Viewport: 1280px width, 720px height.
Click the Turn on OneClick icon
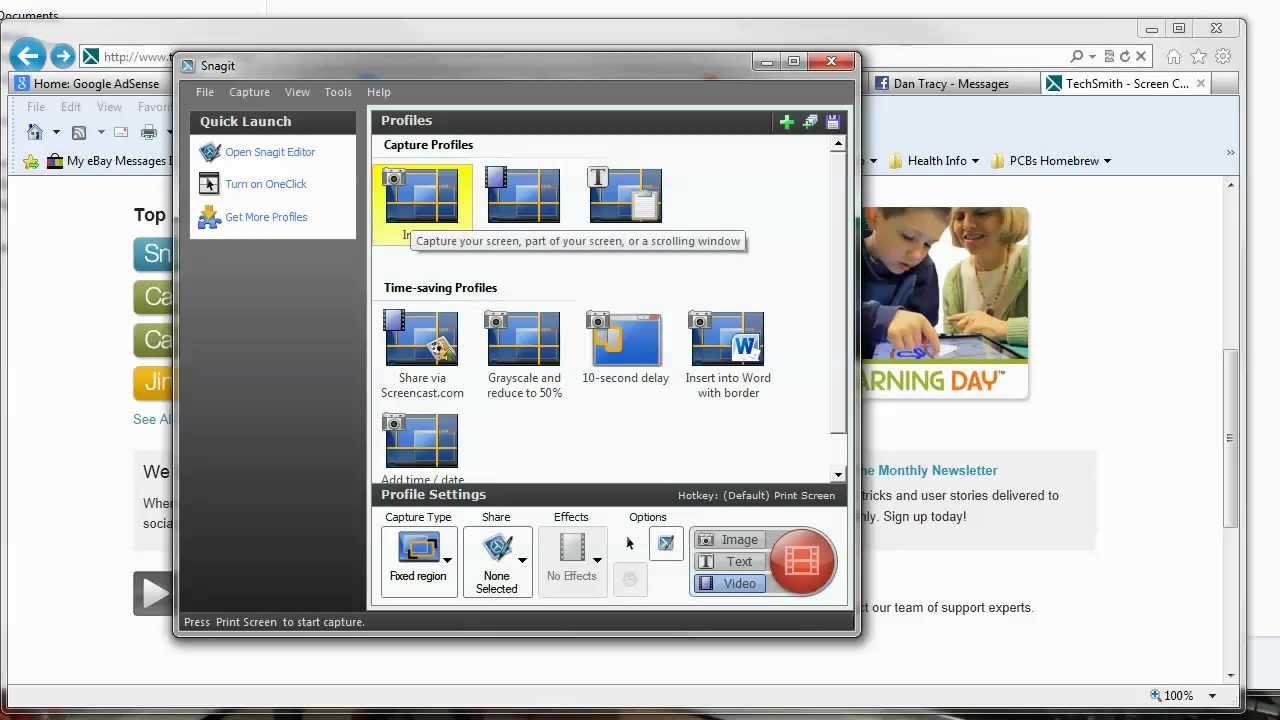click(x=209, y=184)
